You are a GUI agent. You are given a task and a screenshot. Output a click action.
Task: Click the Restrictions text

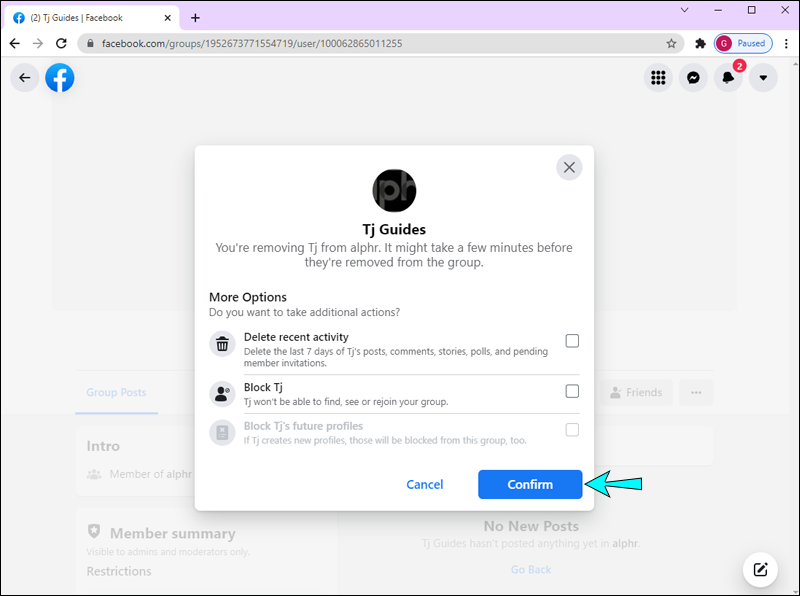[x=119, y=571]
